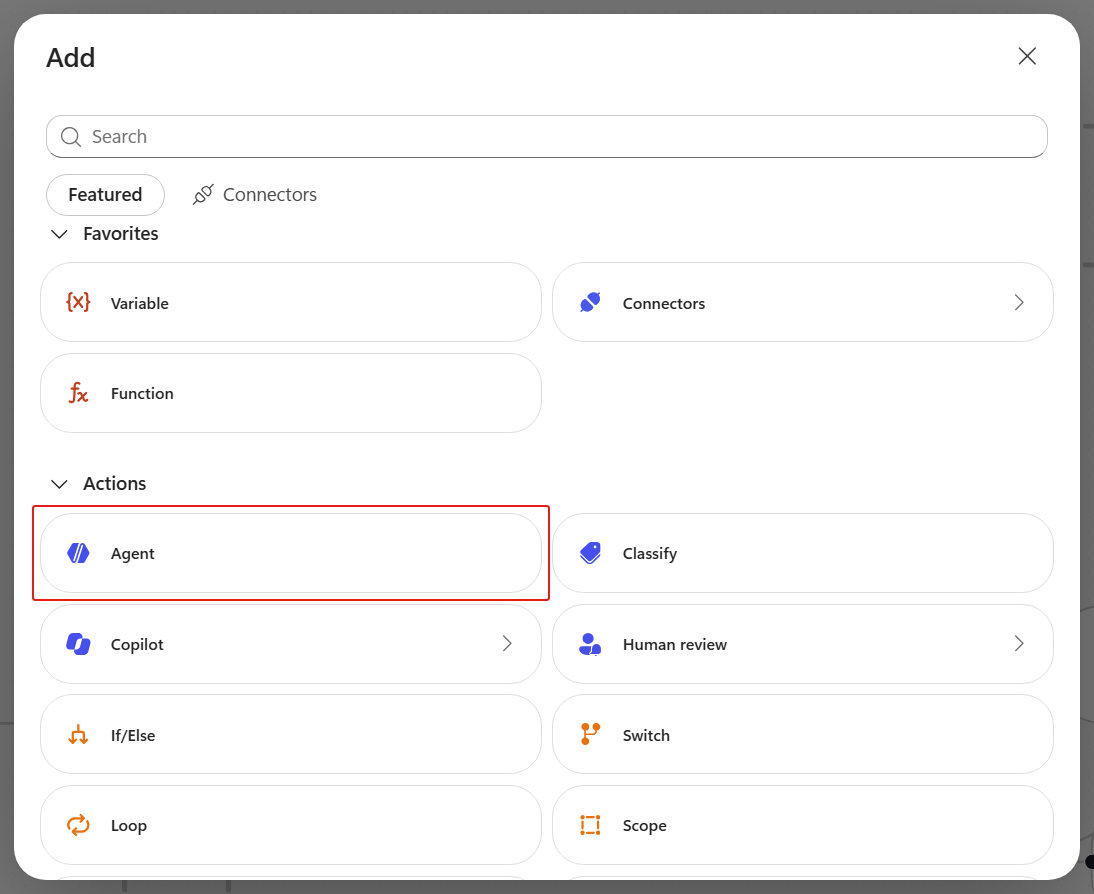Screen dimensions: 1094x894
Task: Click the Function fx icon
Action: click(x=78, y=393)
